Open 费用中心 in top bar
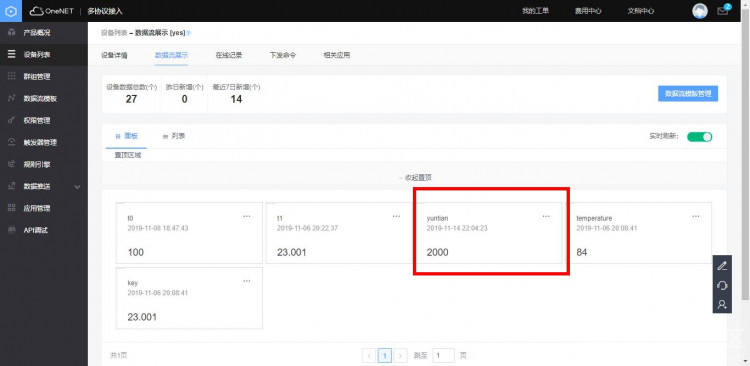Image resolution: width=750 pixels, height=366 pixels. [x=588, y=11]
